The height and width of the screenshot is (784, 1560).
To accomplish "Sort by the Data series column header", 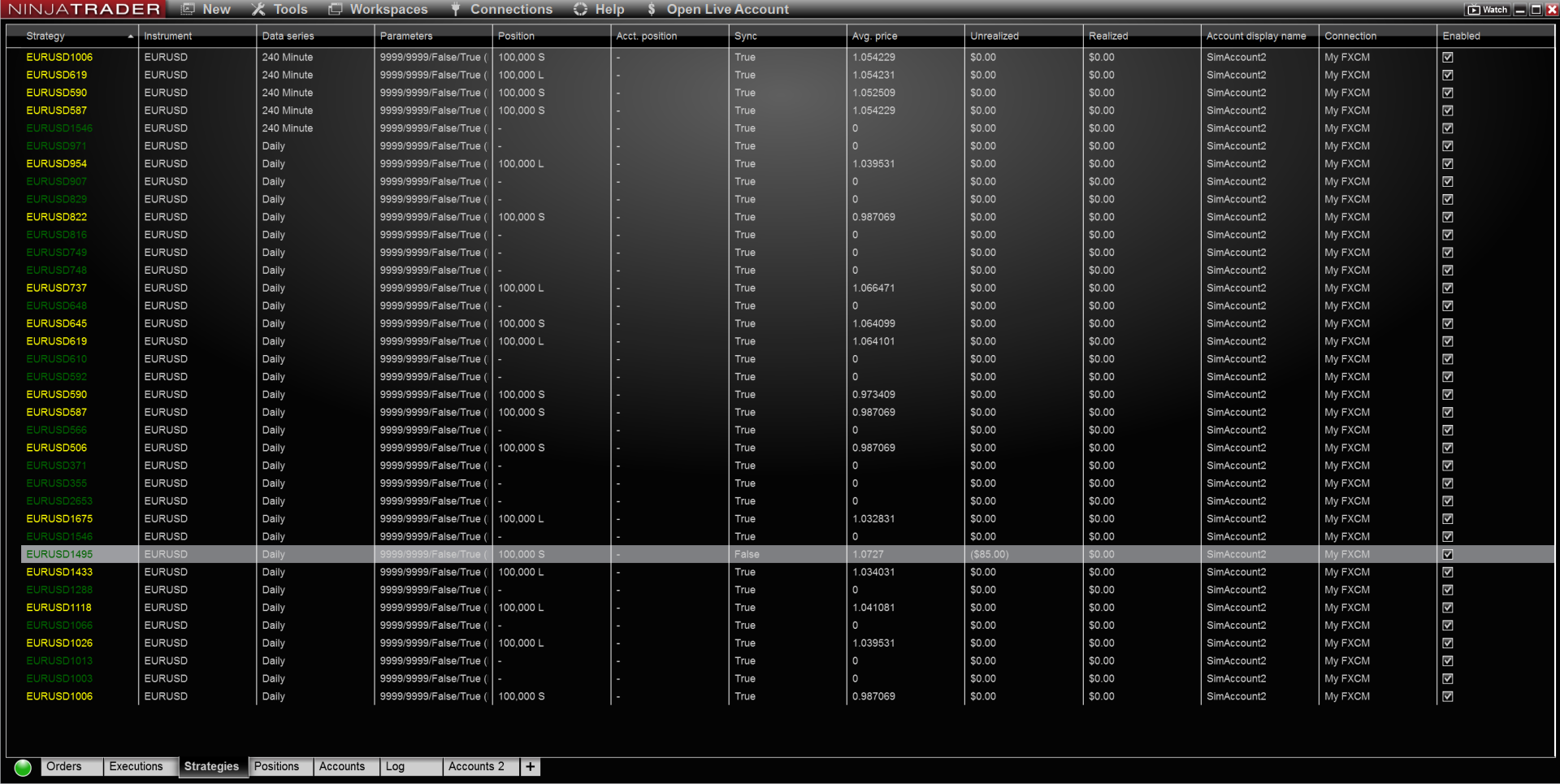I will tap(315, 37).
